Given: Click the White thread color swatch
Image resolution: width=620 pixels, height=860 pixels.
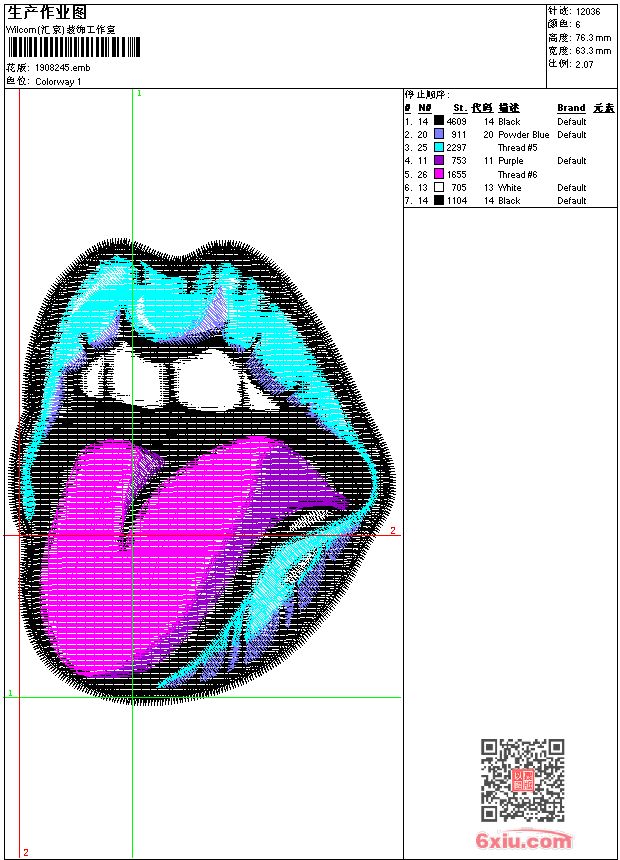Looking at the screenshot, I should point(439,187).
